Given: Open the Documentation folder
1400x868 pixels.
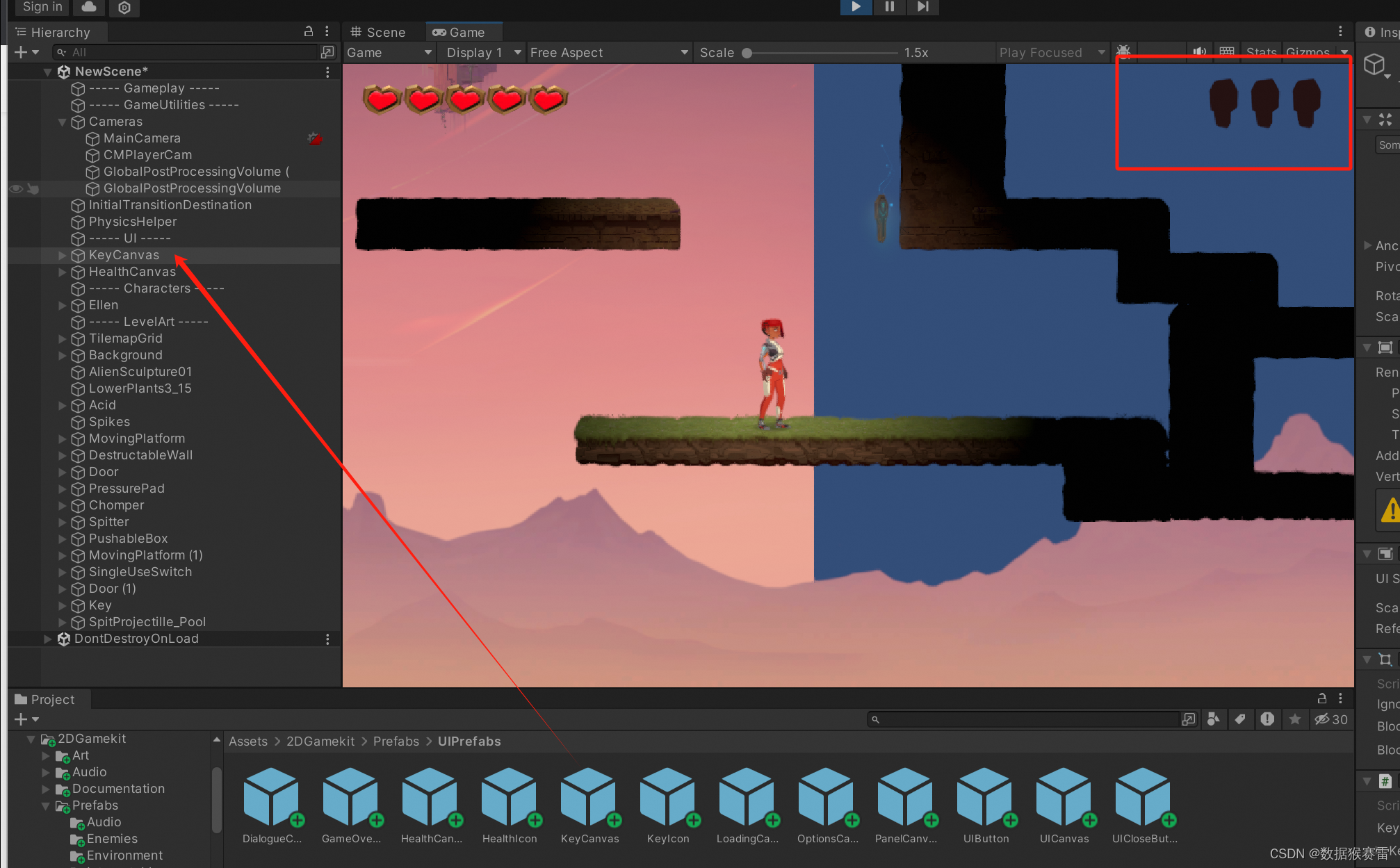Looking at the screenshot, I should tap(110, 789).
